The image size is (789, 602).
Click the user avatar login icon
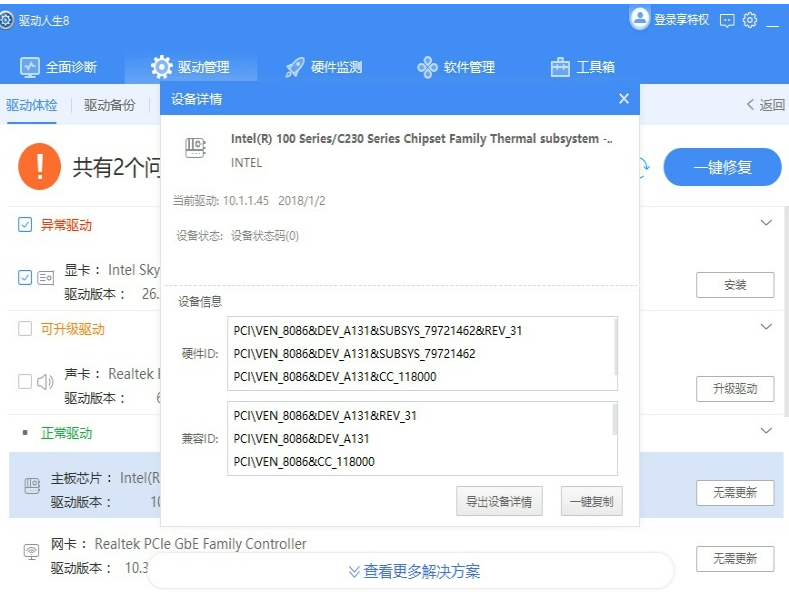pos(640,19)
